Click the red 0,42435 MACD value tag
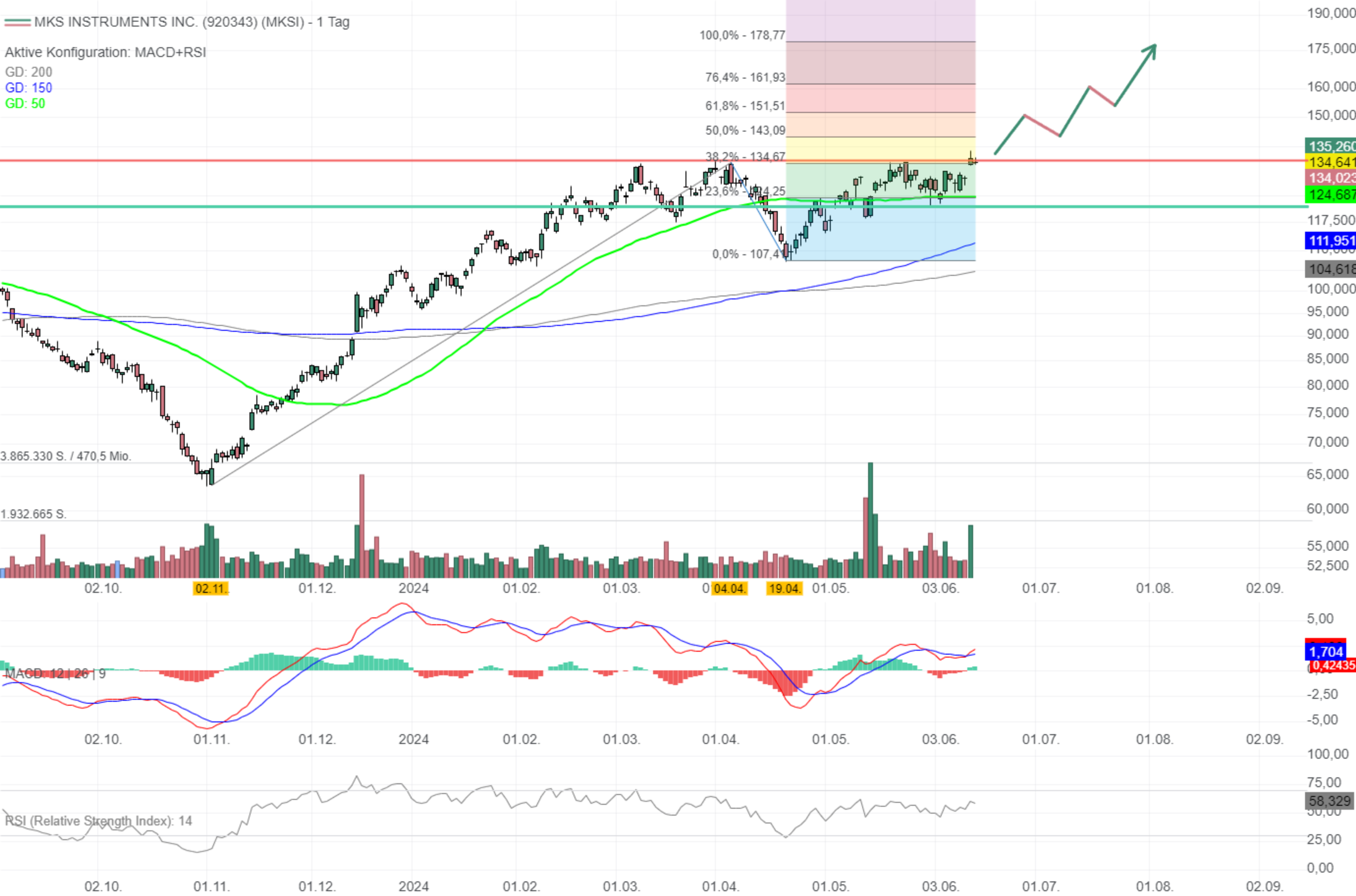 coord(1332,665)
